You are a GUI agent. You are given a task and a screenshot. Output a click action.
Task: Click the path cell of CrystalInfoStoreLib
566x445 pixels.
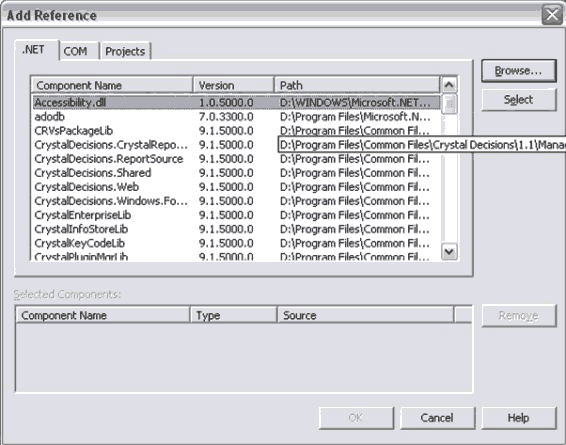click(x=355, y=229)
